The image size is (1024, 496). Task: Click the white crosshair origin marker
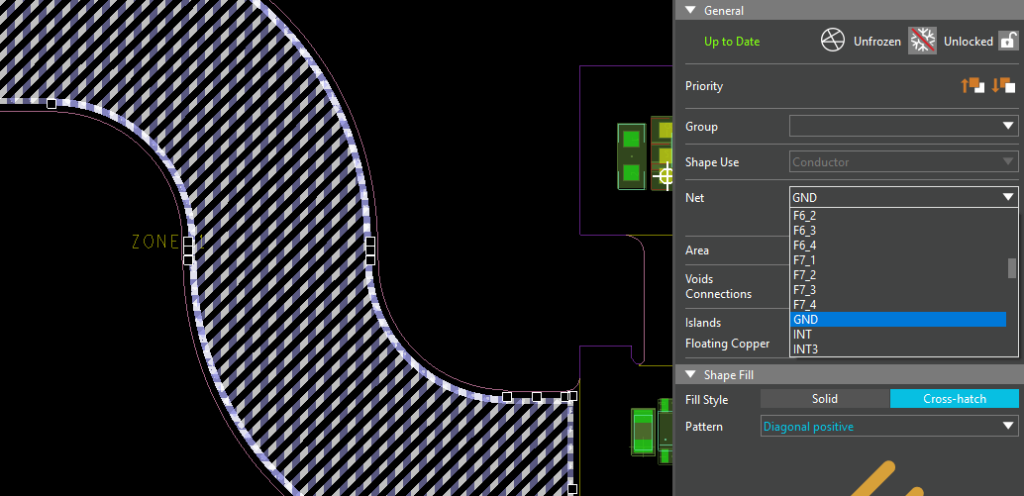(x=664, y=178)
